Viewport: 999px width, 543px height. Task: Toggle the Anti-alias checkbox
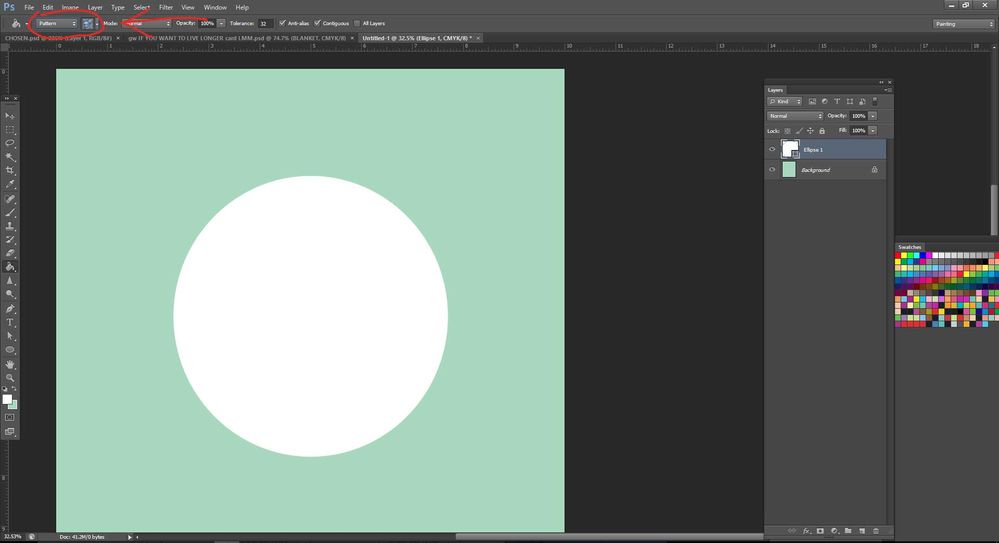click(x=283, y=23)
